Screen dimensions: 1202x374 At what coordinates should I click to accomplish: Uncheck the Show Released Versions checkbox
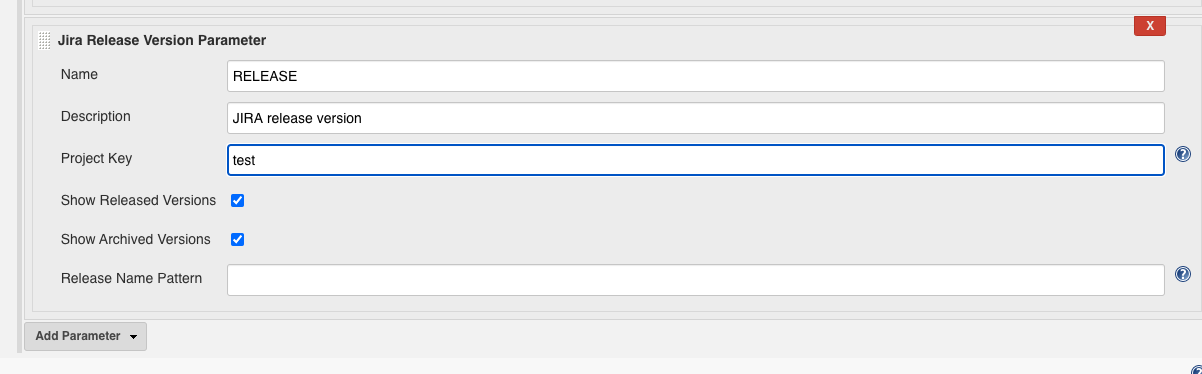tap(238, 200)
